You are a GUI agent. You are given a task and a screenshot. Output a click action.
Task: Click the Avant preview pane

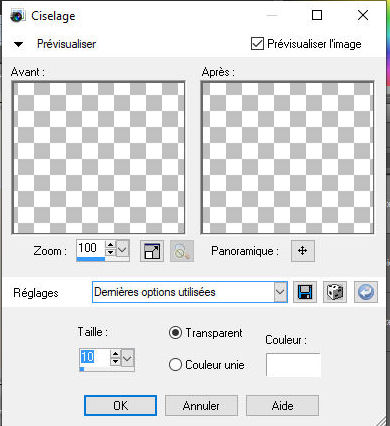(98, 158)
